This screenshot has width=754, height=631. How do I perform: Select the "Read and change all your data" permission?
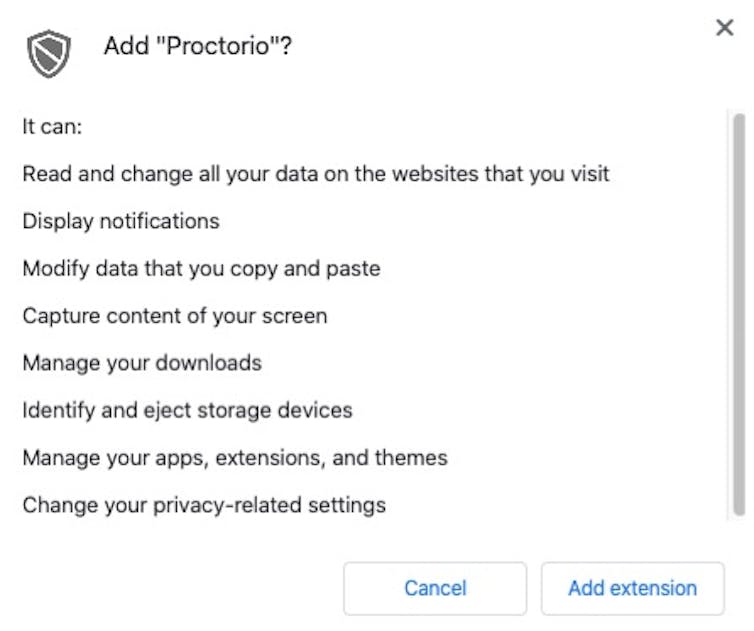pyautogui.click(x=316, y=174)
